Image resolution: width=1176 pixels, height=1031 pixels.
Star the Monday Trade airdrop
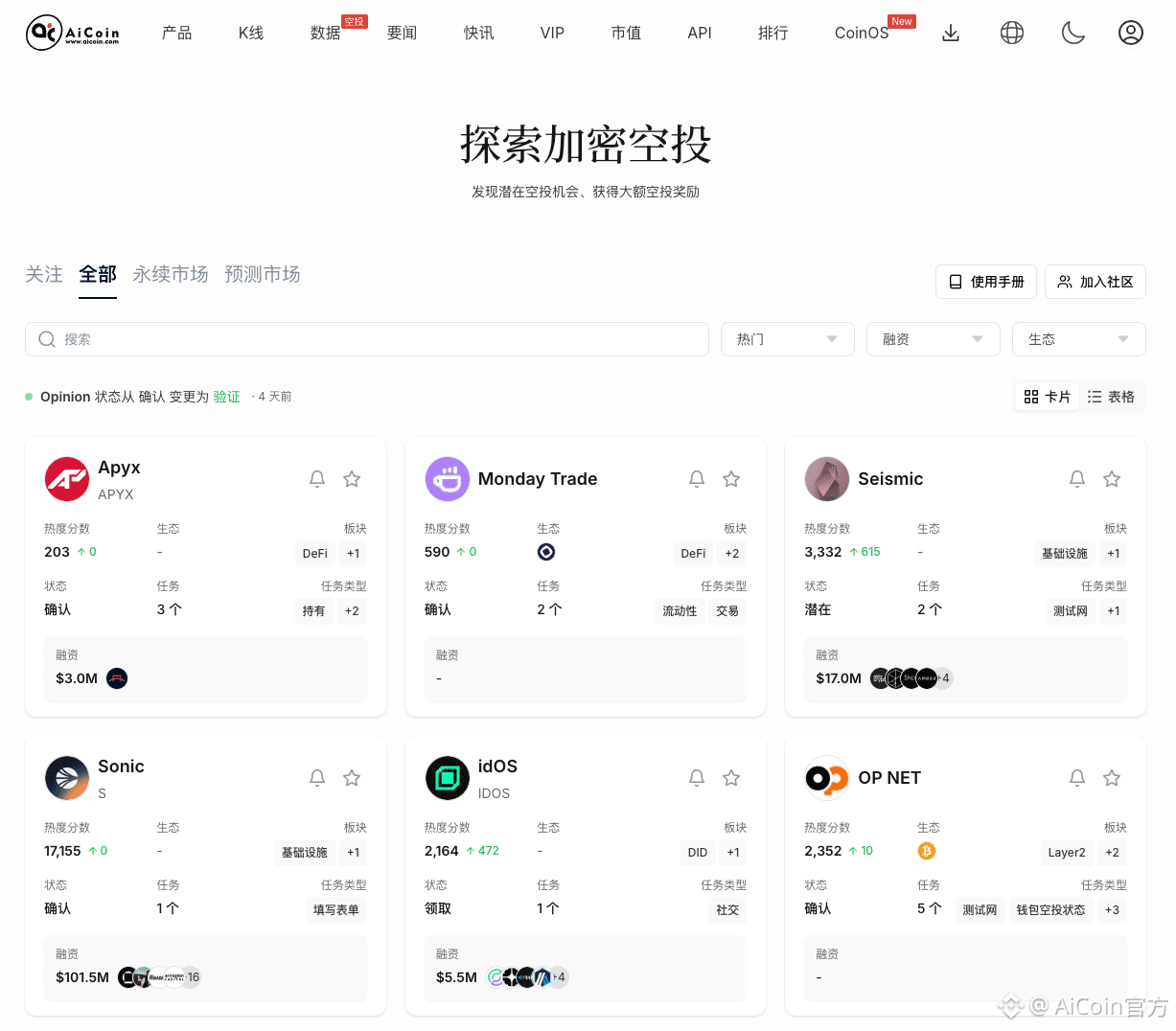[731, 478]
